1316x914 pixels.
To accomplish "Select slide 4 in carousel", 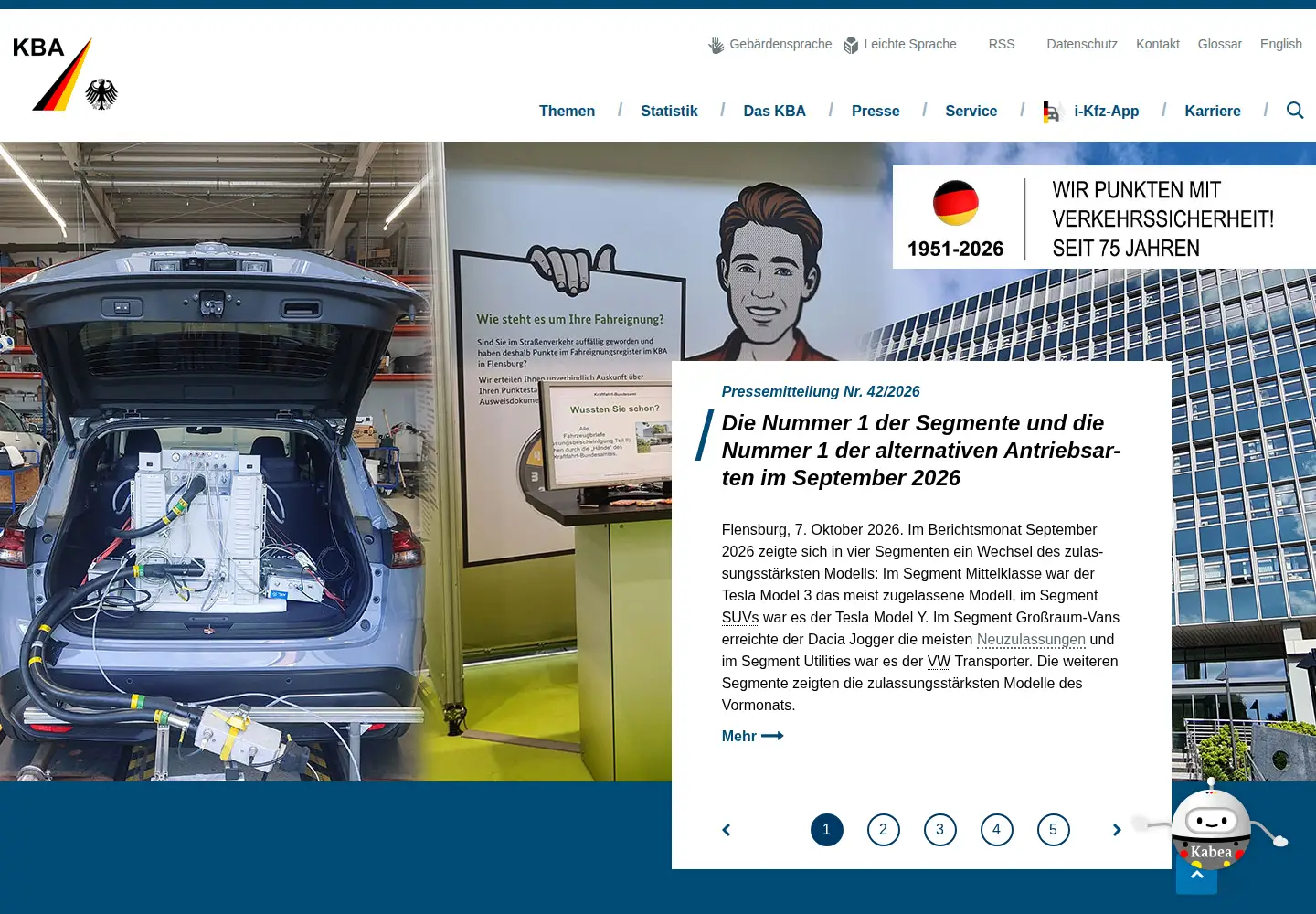I will [997, 830].
